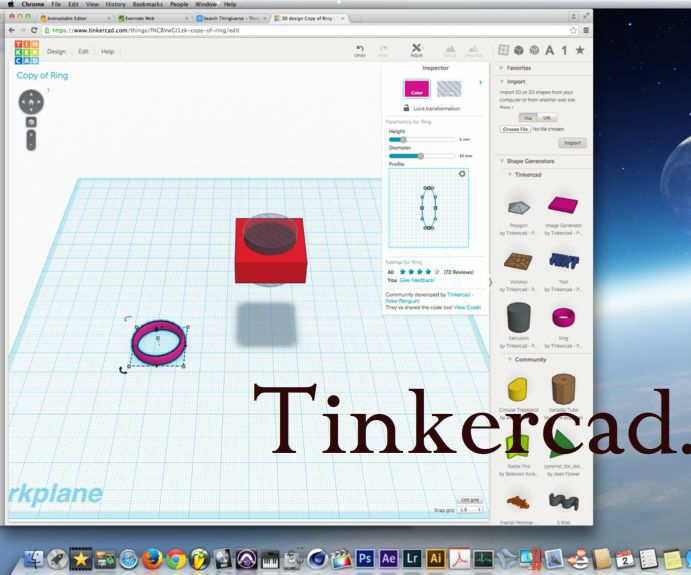Click the fit-view button below navigation pad
This screenshot has width=691, height=575.
pyautogui.click(x=31, y=122)
